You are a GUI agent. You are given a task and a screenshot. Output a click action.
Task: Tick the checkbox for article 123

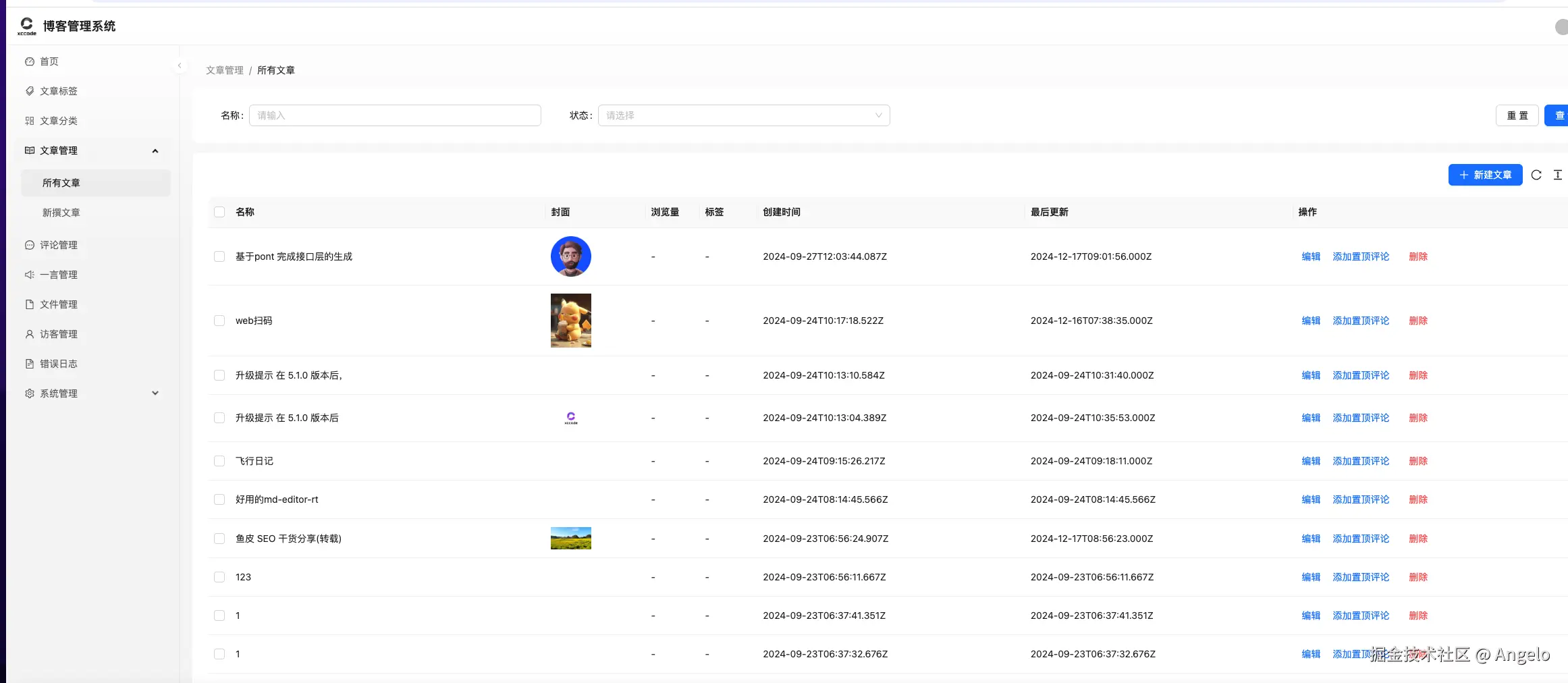[x=219, y=577]
